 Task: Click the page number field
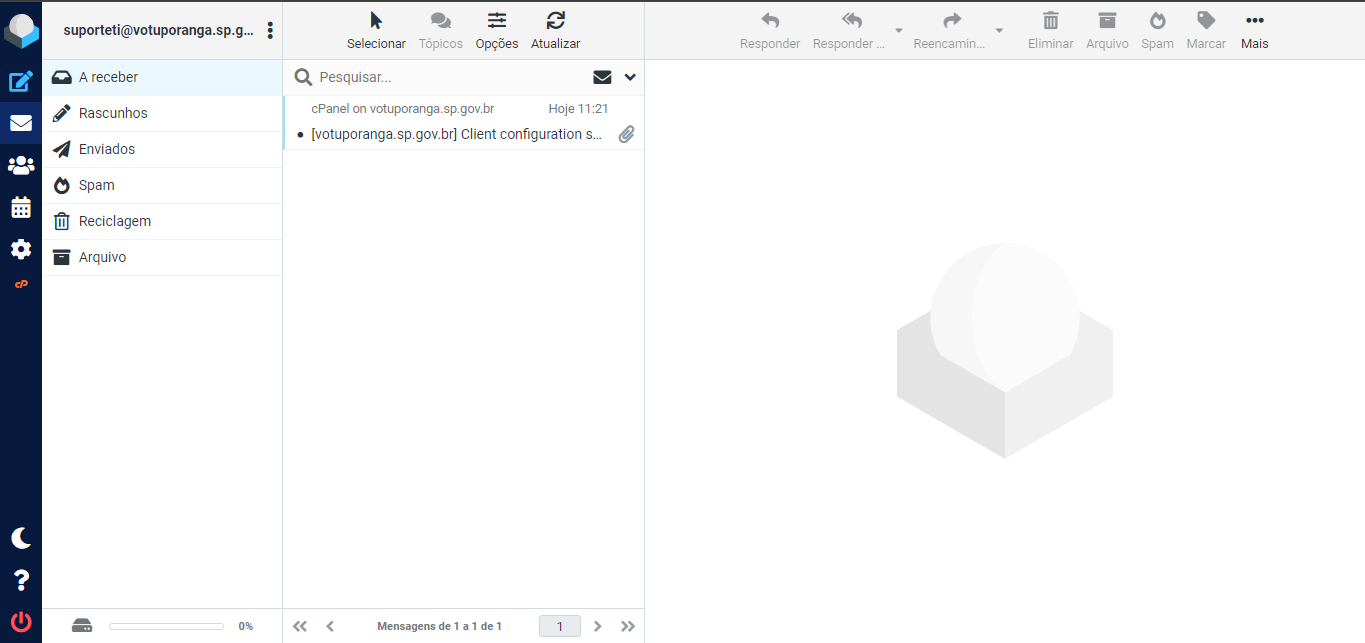(560, 626)
